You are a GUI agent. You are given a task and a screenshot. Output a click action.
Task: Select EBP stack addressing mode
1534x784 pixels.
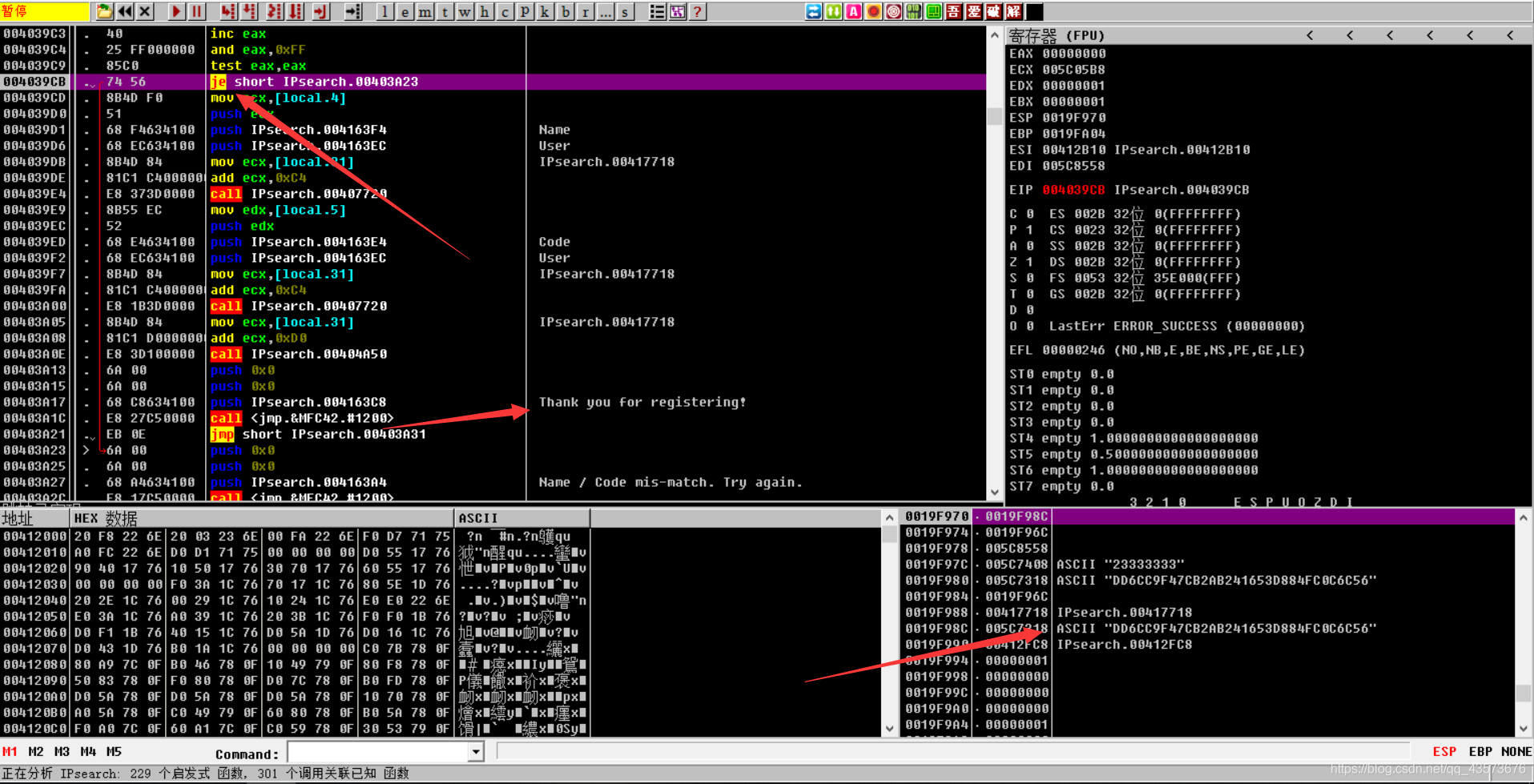1480,751
